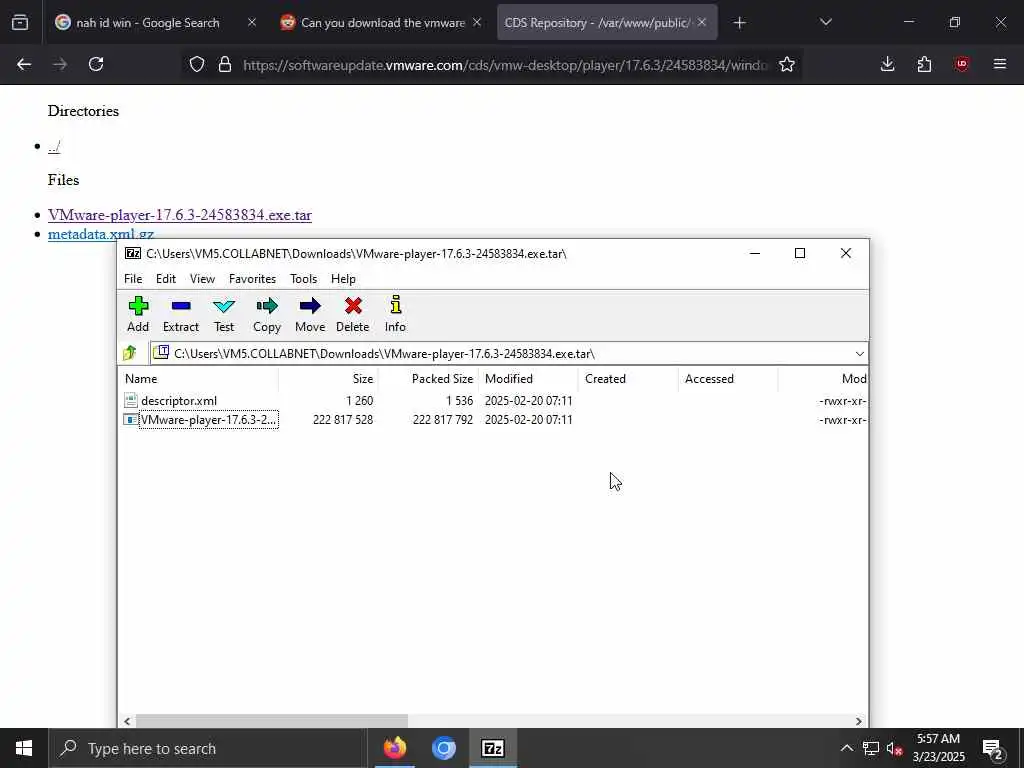Click the tracking protection shield icon
The width and height of the screenshot is (1024, 768).
(197, 64)
